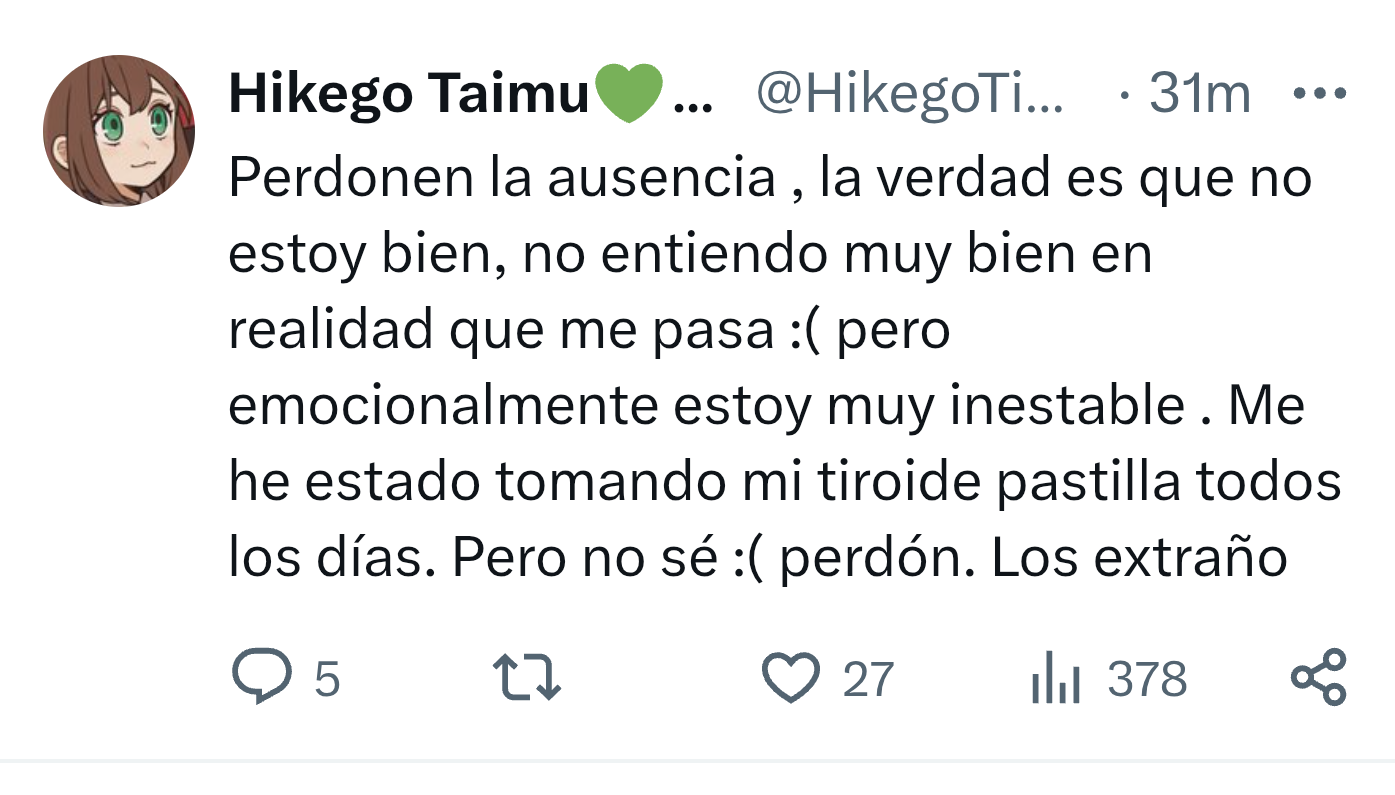Repost this tweet with the retweet arrows
The image size is (1395, 795).
(x=529, y=678)
